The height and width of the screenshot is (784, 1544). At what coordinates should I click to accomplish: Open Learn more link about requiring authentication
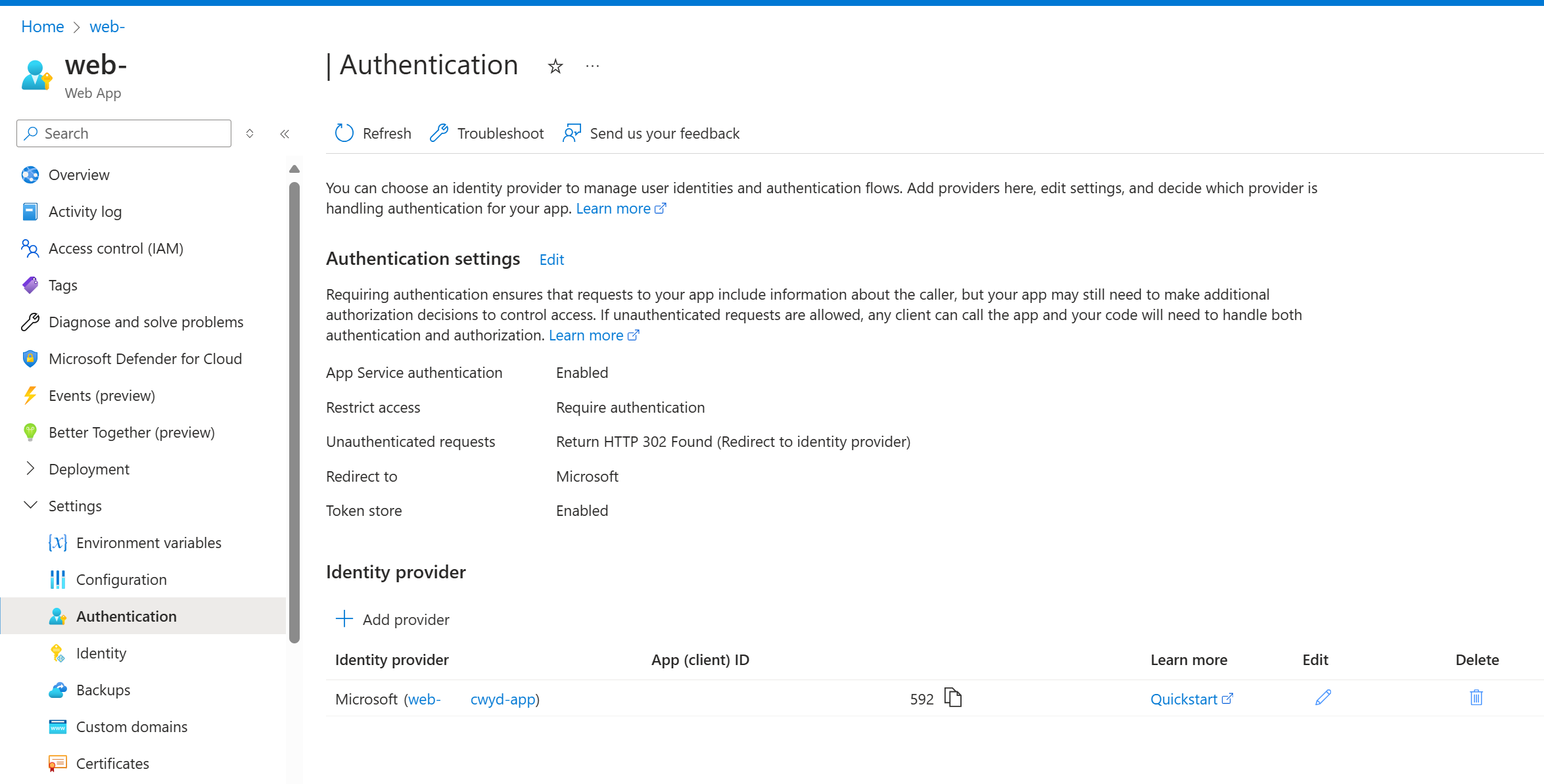pos(594,335)
